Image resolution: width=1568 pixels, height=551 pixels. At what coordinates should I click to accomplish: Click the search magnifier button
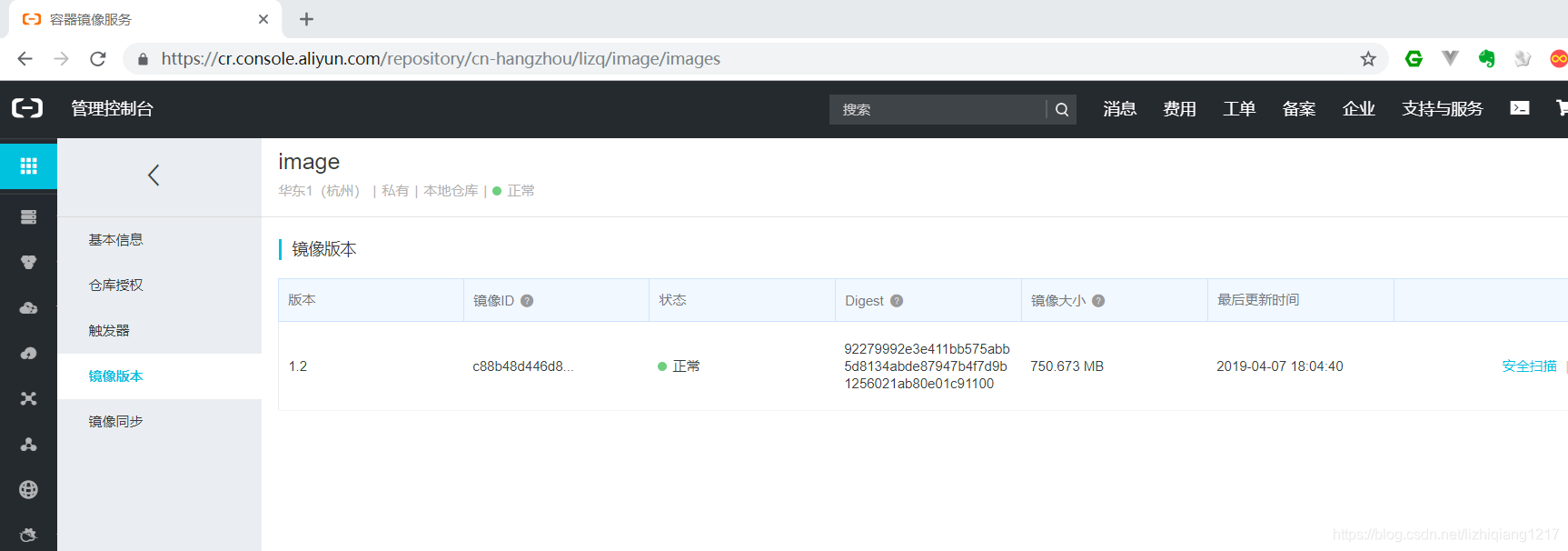(1061, 109)
